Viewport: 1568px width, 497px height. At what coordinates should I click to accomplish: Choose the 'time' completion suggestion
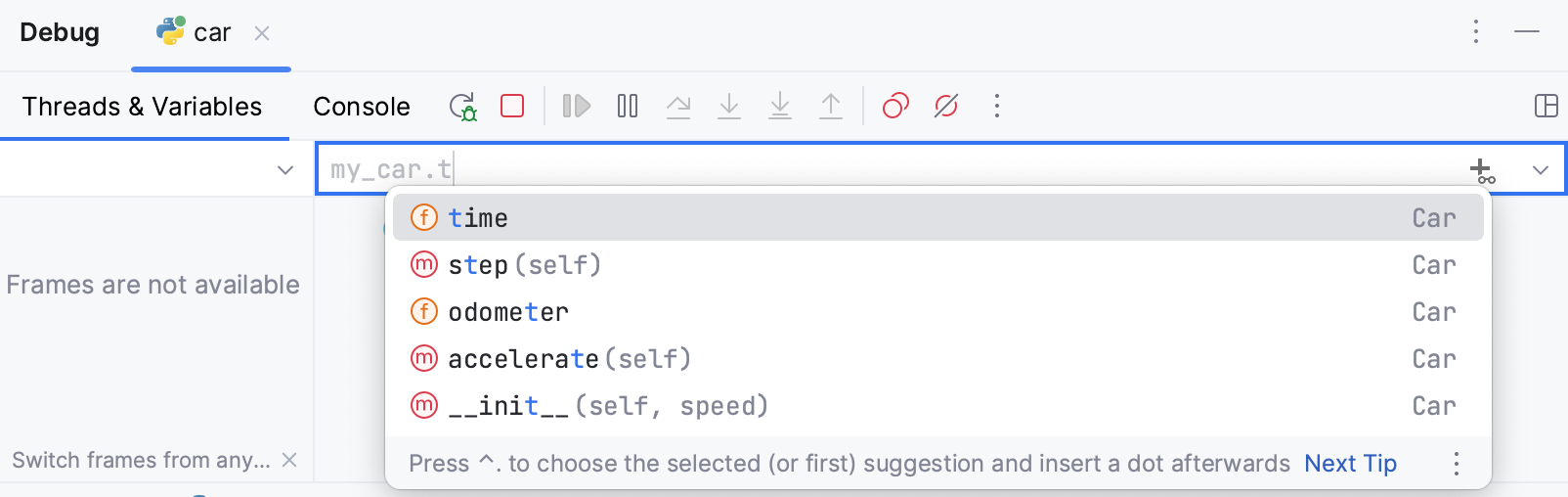tap(478, 218)
